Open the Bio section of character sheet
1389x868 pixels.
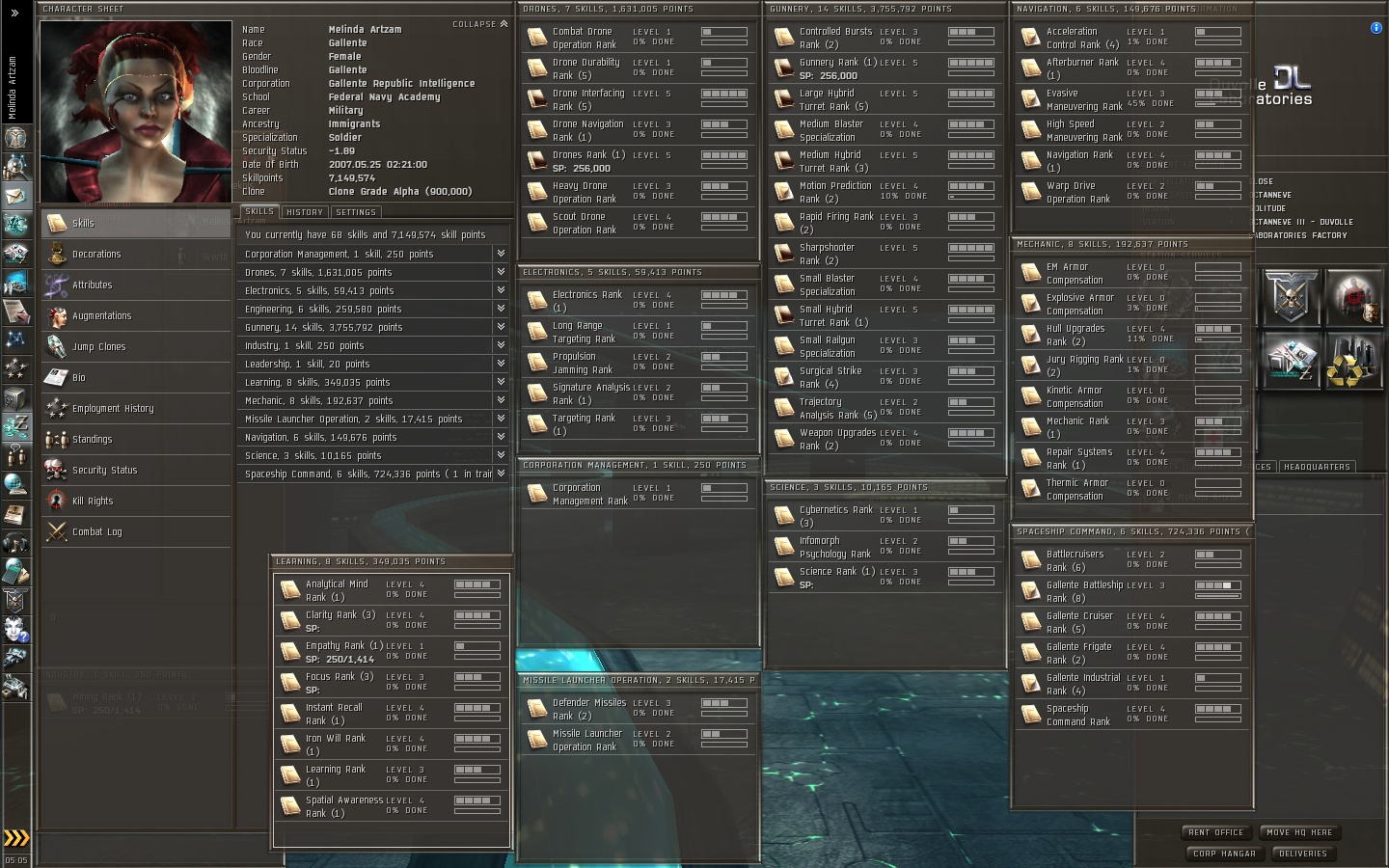(136, 378)
